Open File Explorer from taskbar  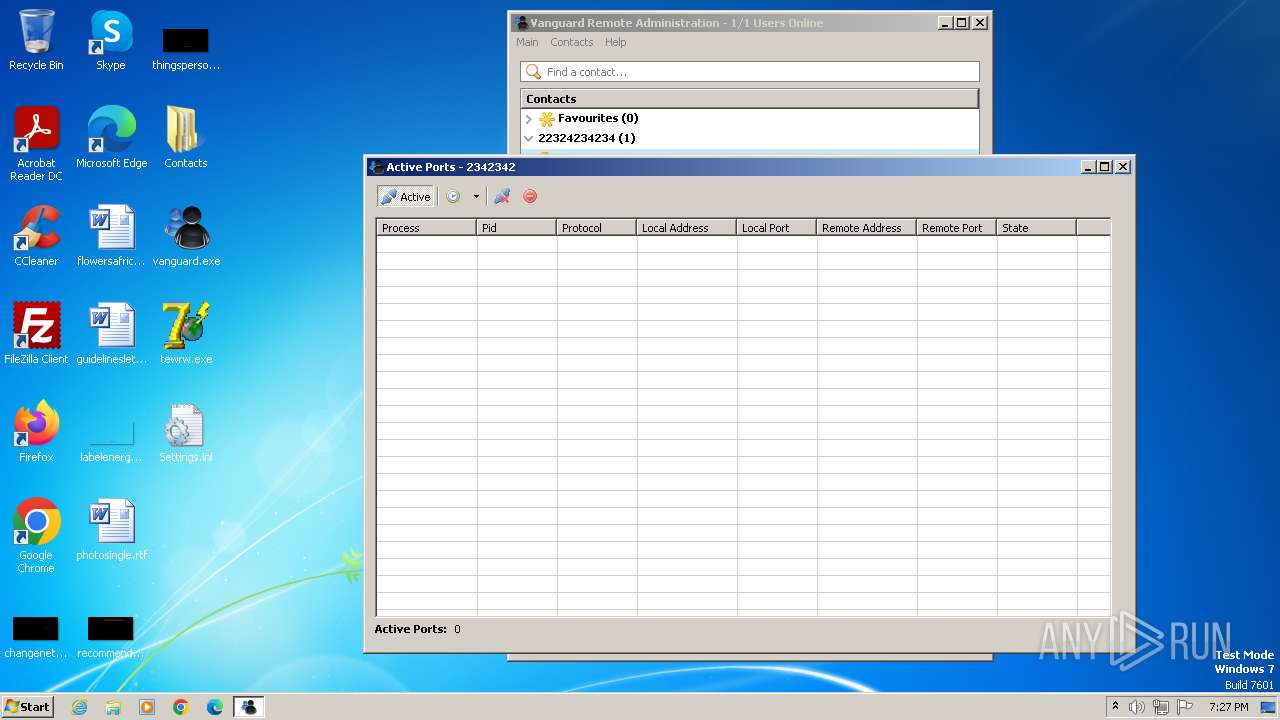(x=113, y=707)
